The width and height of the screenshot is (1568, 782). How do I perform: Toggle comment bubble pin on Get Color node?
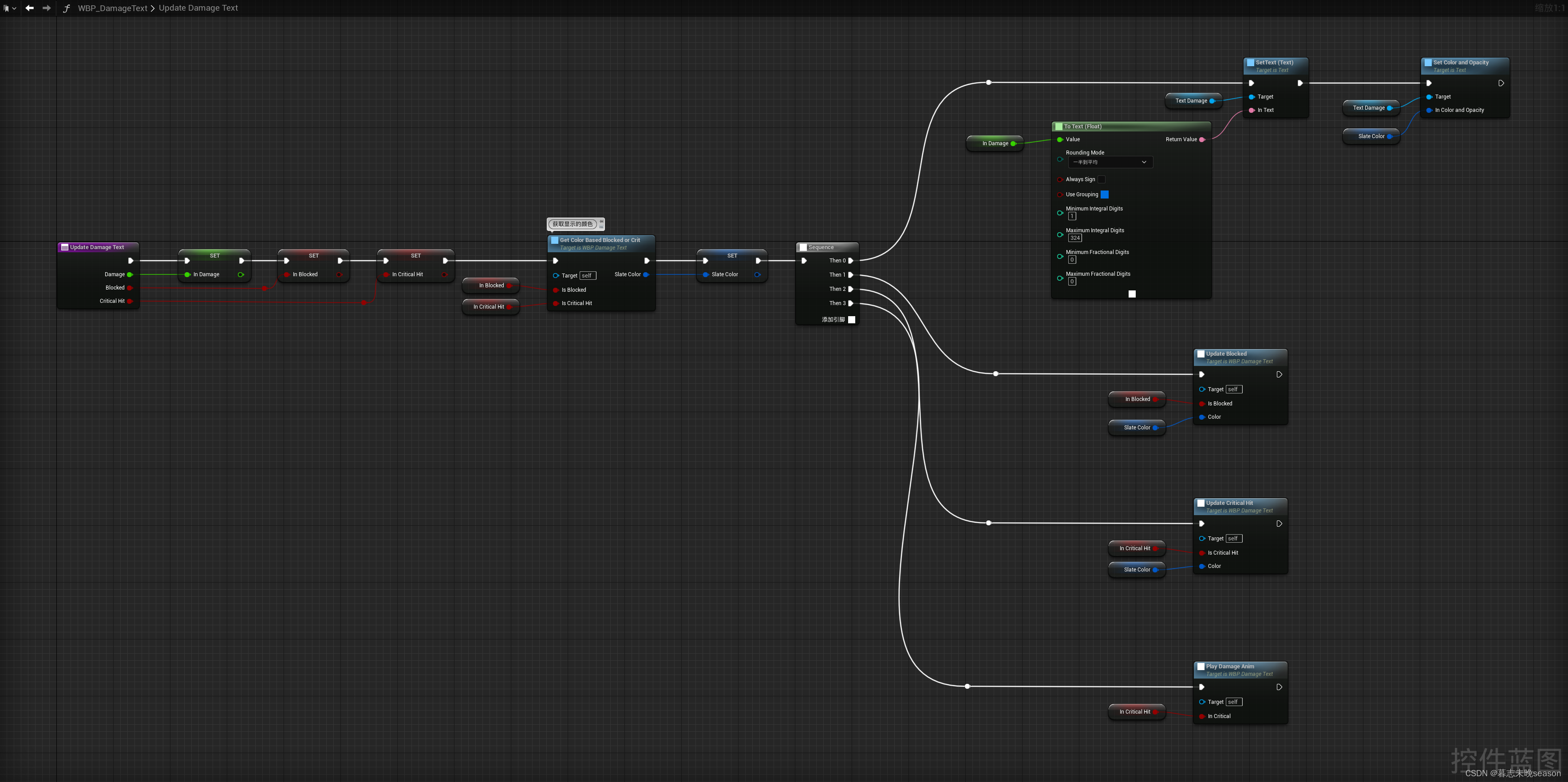pos(601,221)
